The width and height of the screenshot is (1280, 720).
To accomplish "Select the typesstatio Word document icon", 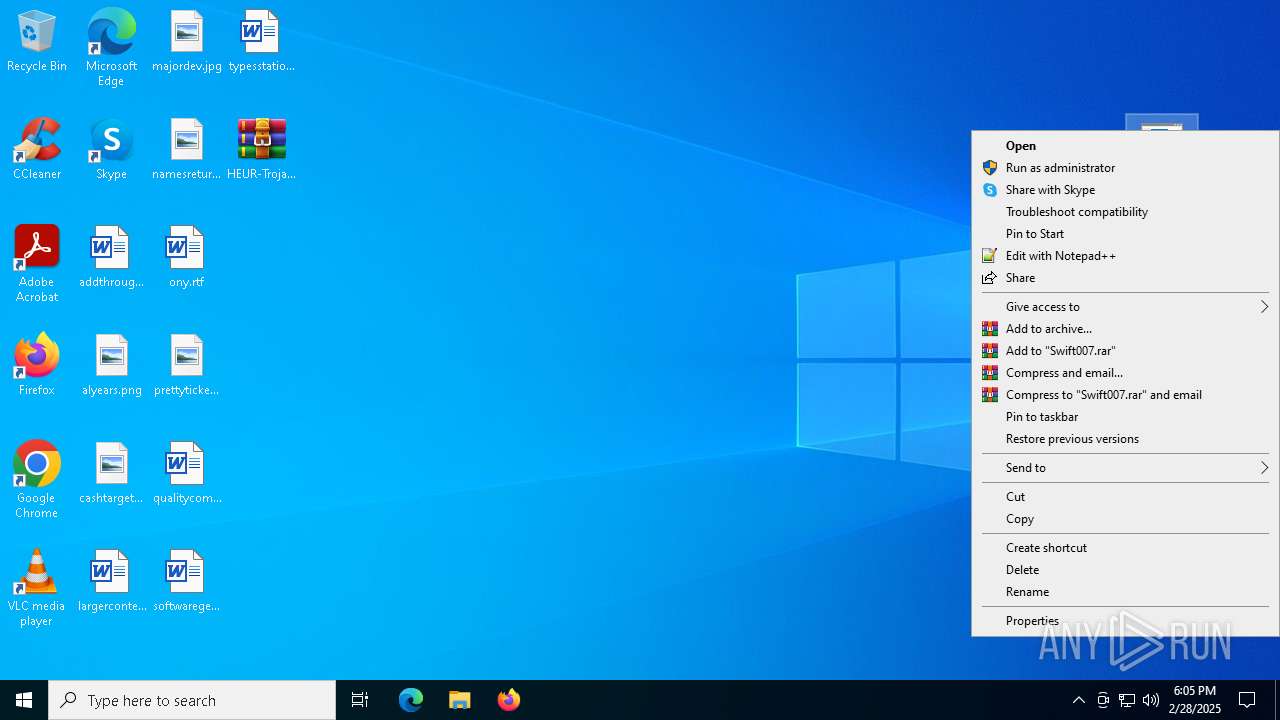I will (x=261, y=42).
